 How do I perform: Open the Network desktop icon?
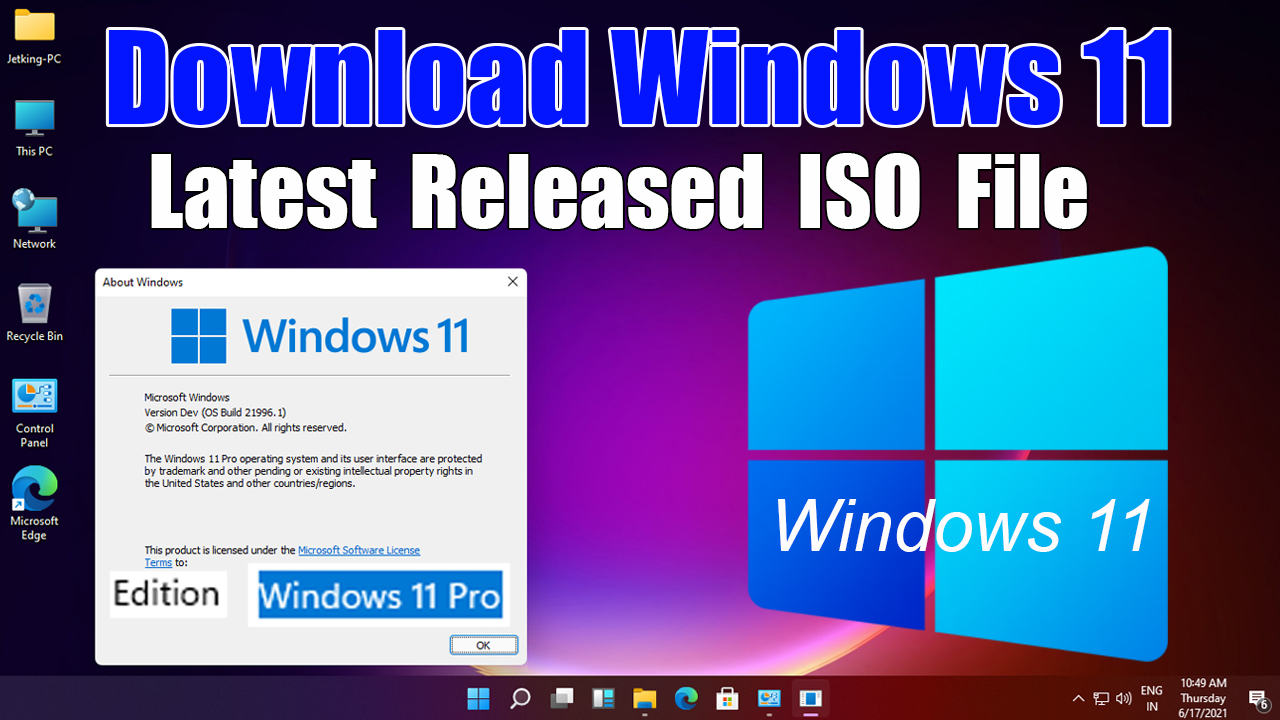(34, 219)
